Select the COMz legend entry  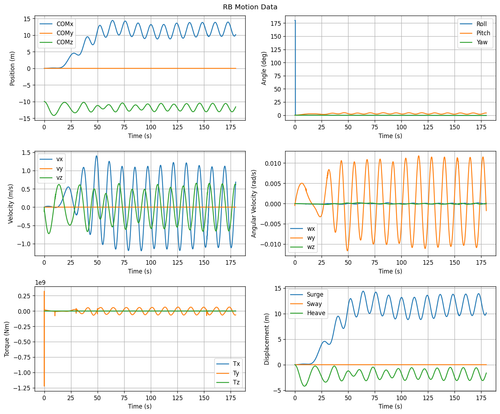tap(56, 42)
